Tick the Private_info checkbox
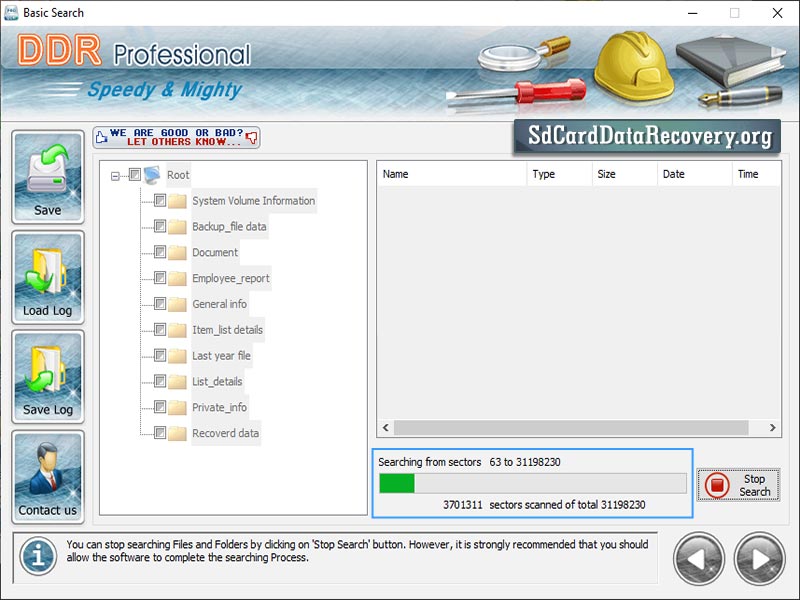This screenshot has height=600, width=800. [157, 407]
